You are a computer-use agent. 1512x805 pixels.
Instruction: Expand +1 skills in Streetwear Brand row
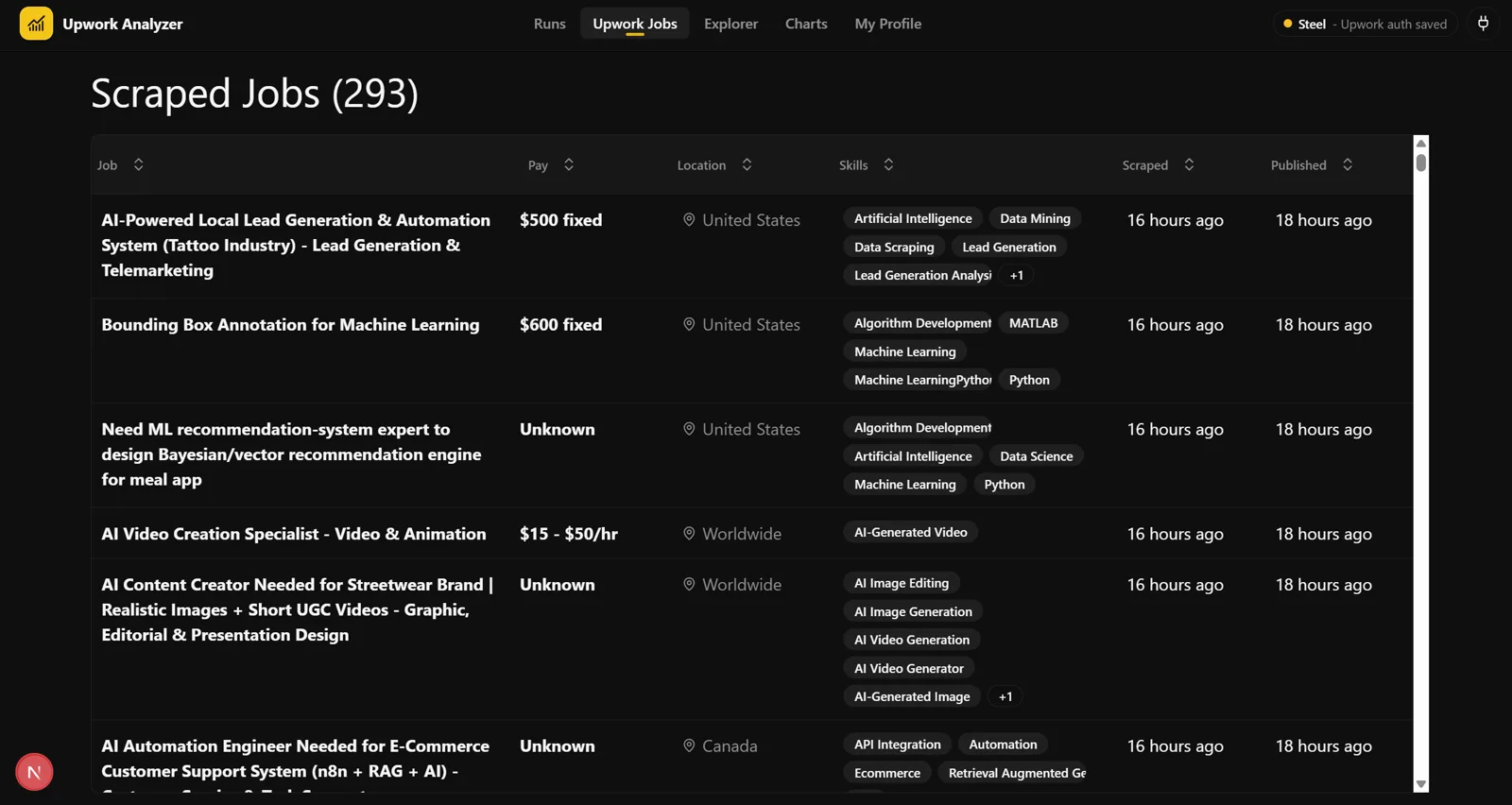pyautogui.click(x=1005, y=696)
